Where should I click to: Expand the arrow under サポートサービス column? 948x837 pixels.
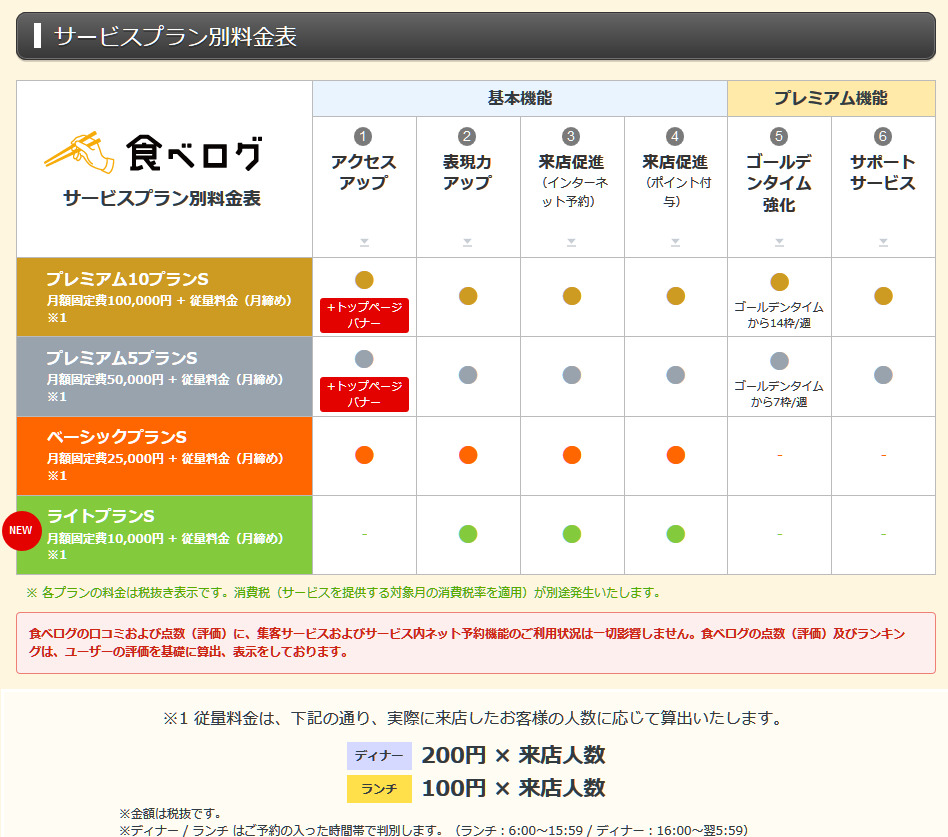click(883, 242)
